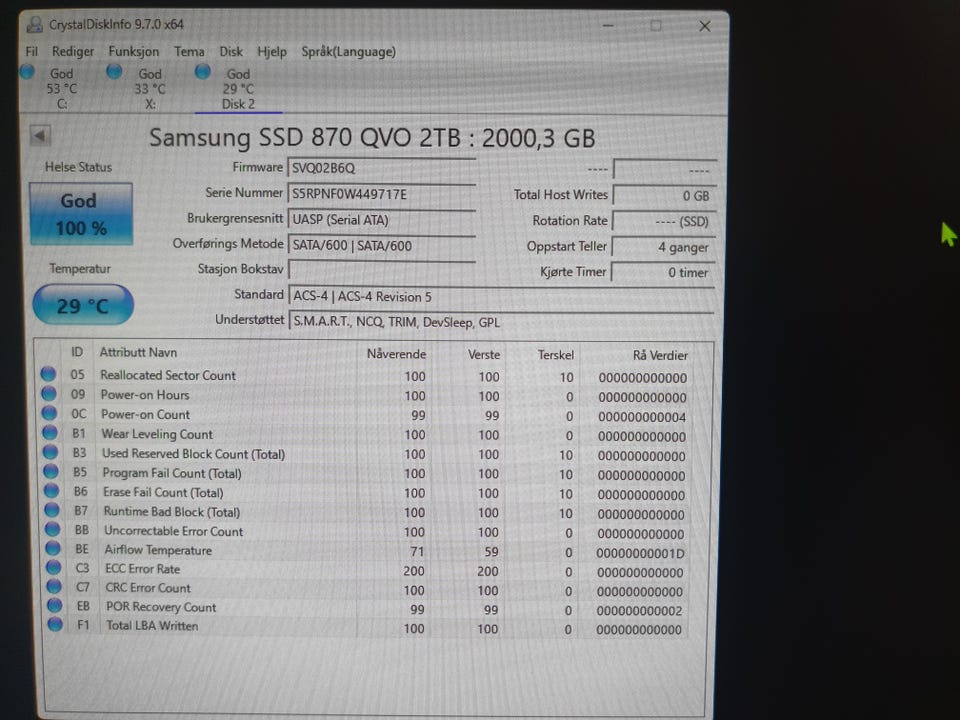
Task: Click the X: drive blue status orb
Action: pos(114,72)
